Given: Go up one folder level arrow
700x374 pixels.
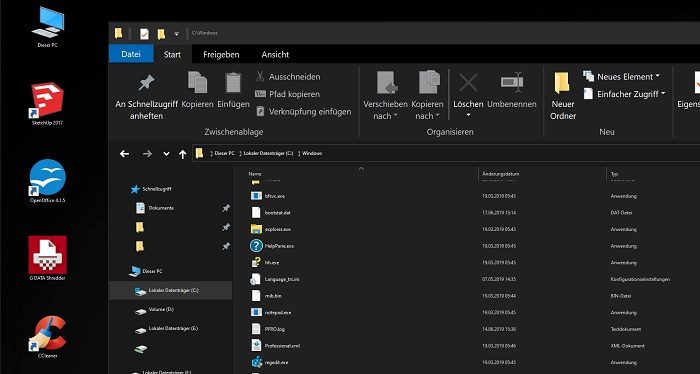Looking at the screenshot, I should (x=182, y=154).
